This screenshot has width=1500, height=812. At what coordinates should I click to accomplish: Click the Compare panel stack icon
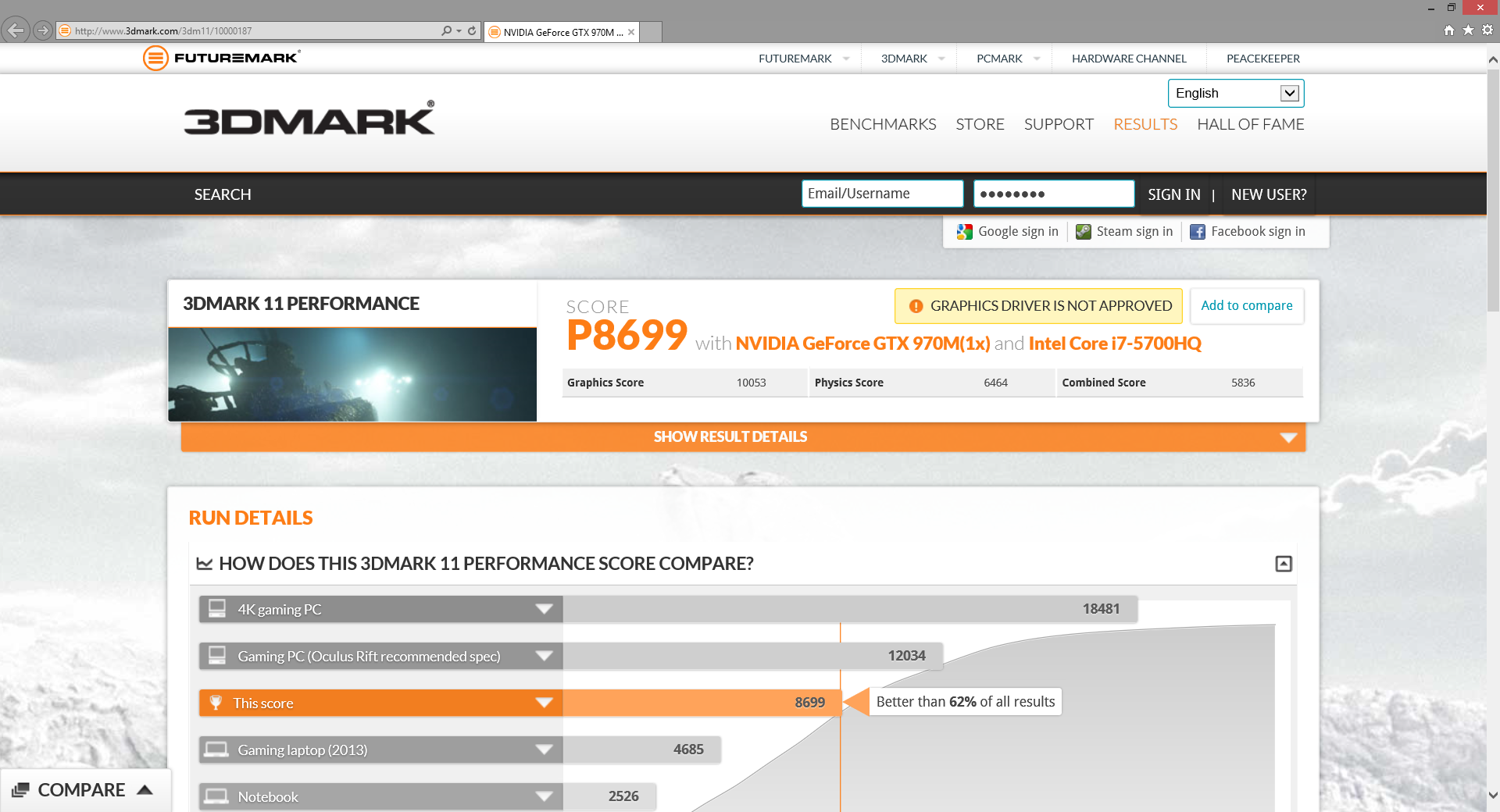point(21,790)
